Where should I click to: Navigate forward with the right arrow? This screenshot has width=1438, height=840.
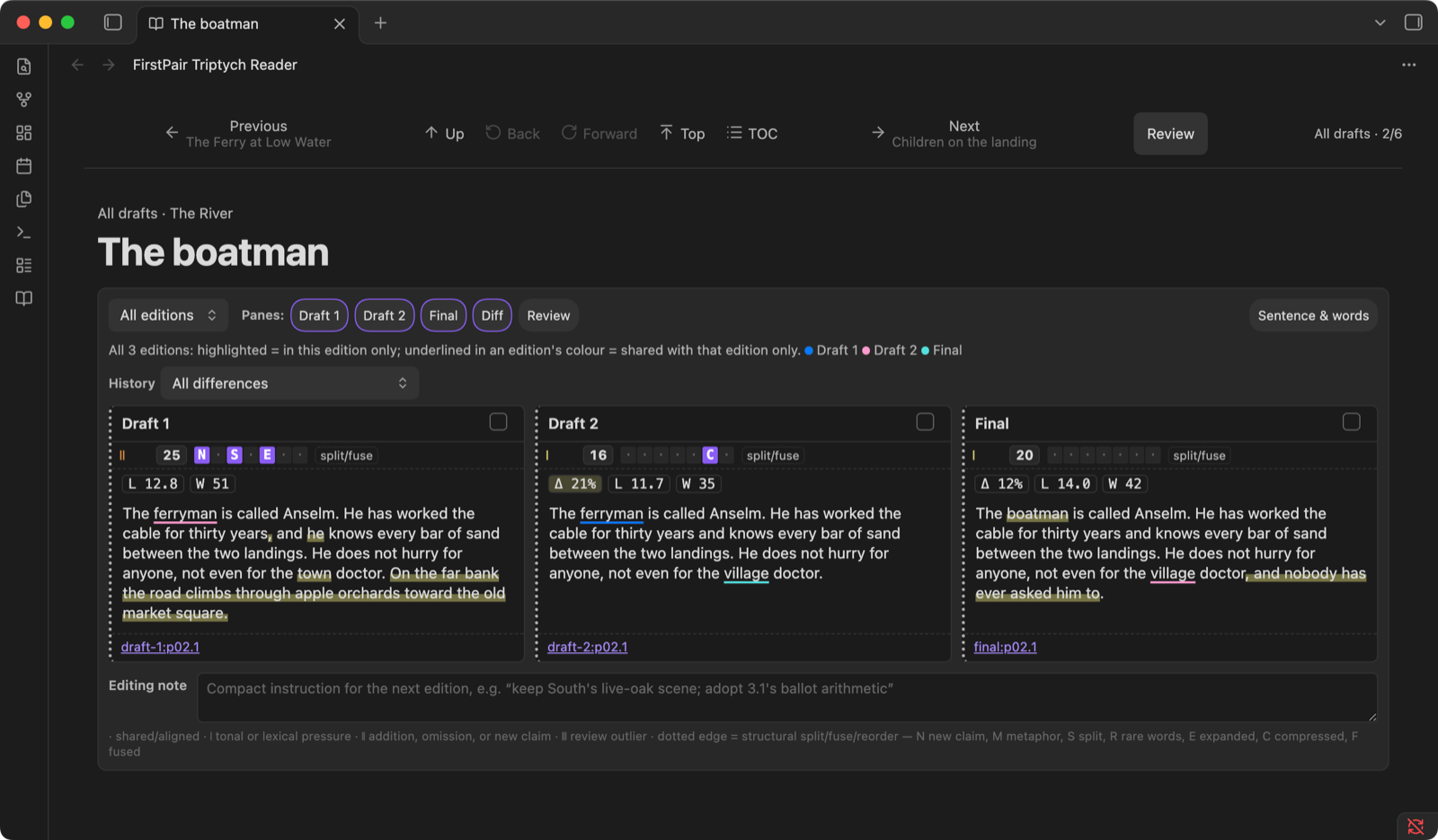109,65
